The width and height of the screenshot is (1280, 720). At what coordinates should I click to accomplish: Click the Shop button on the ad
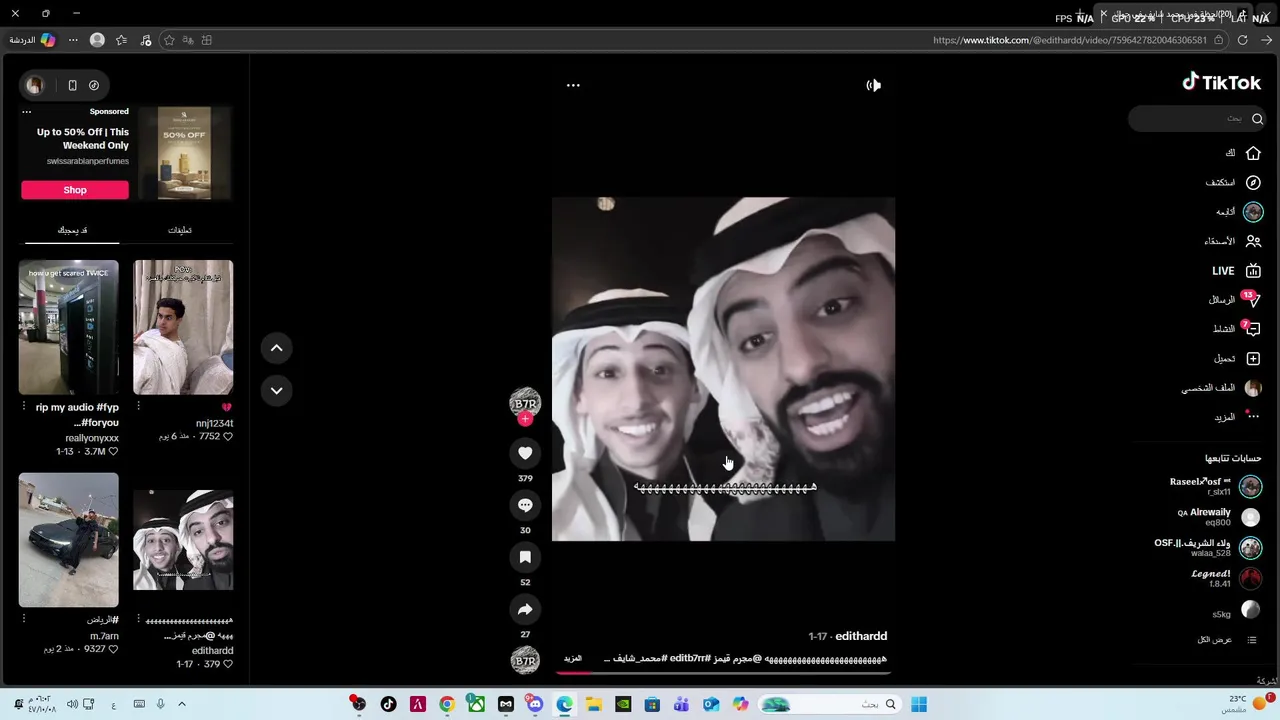pos(75,190)
